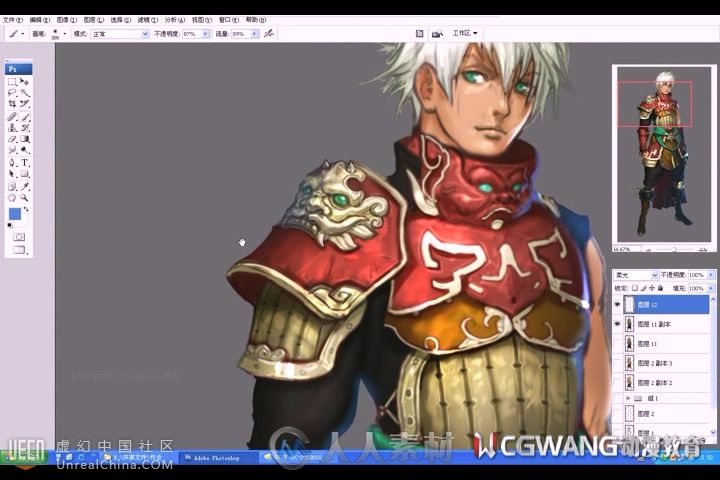This screenshot has width=720, height=480.
Task: Open the 滤镜 (Filter) menu
Action: click(148, 20)
